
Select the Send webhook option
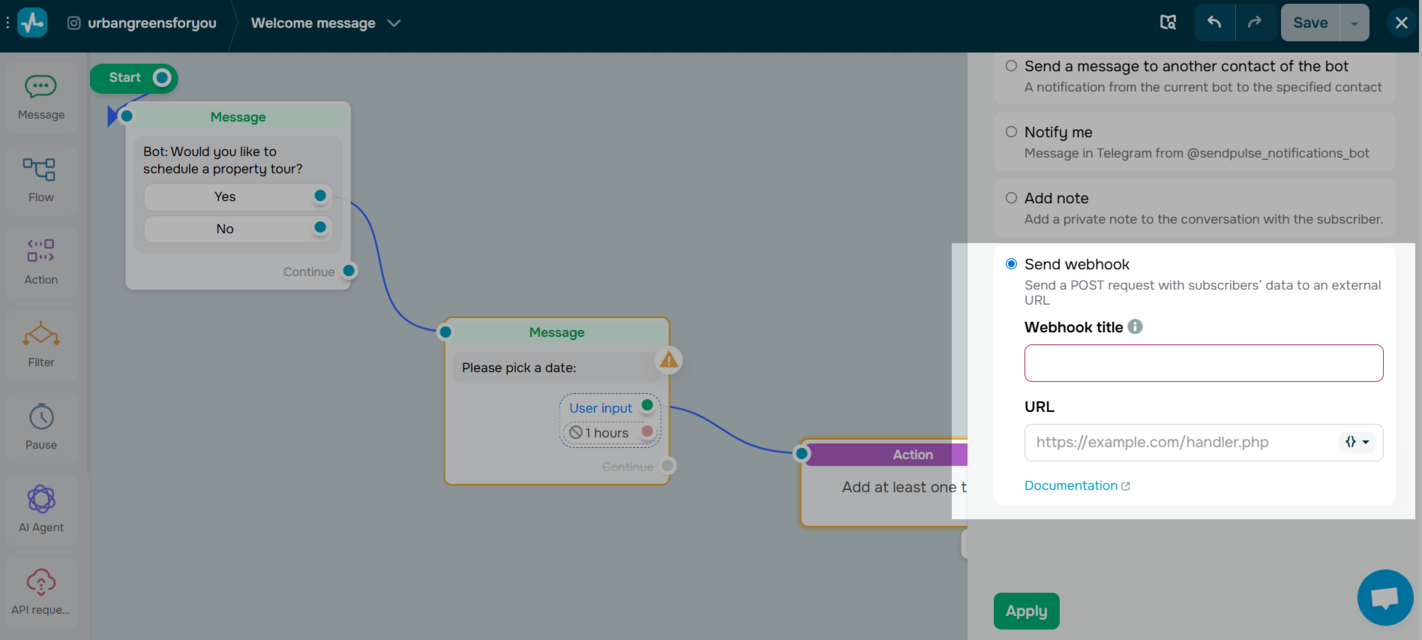click(1011, 263)
